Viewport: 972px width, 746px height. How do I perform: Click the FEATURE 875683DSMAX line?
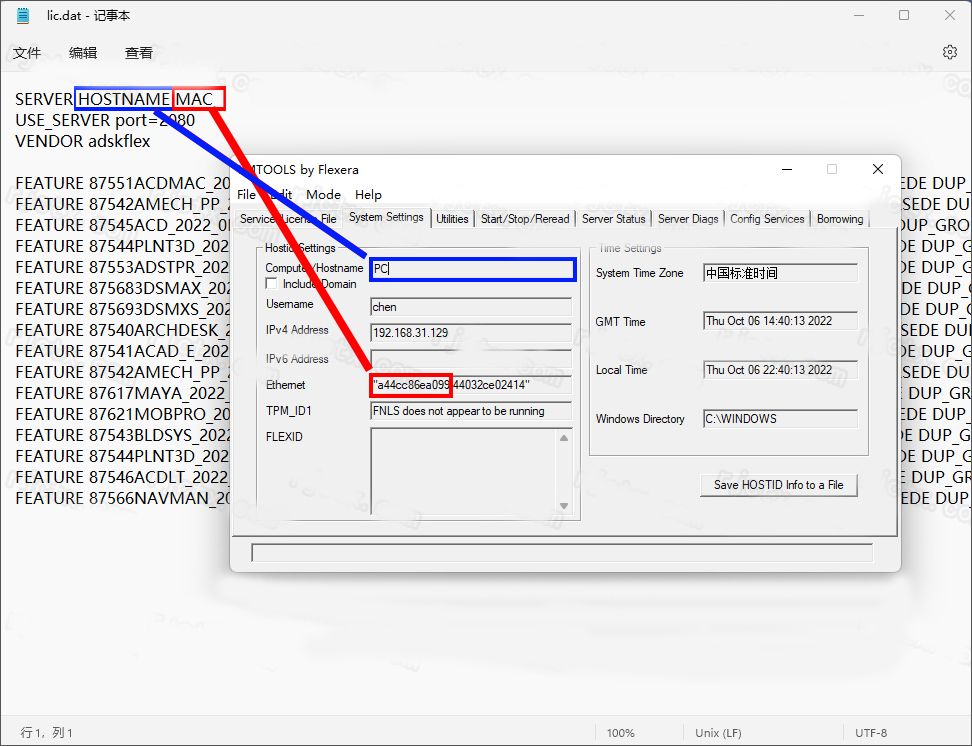pyautogui.click(x=123, y=288)
